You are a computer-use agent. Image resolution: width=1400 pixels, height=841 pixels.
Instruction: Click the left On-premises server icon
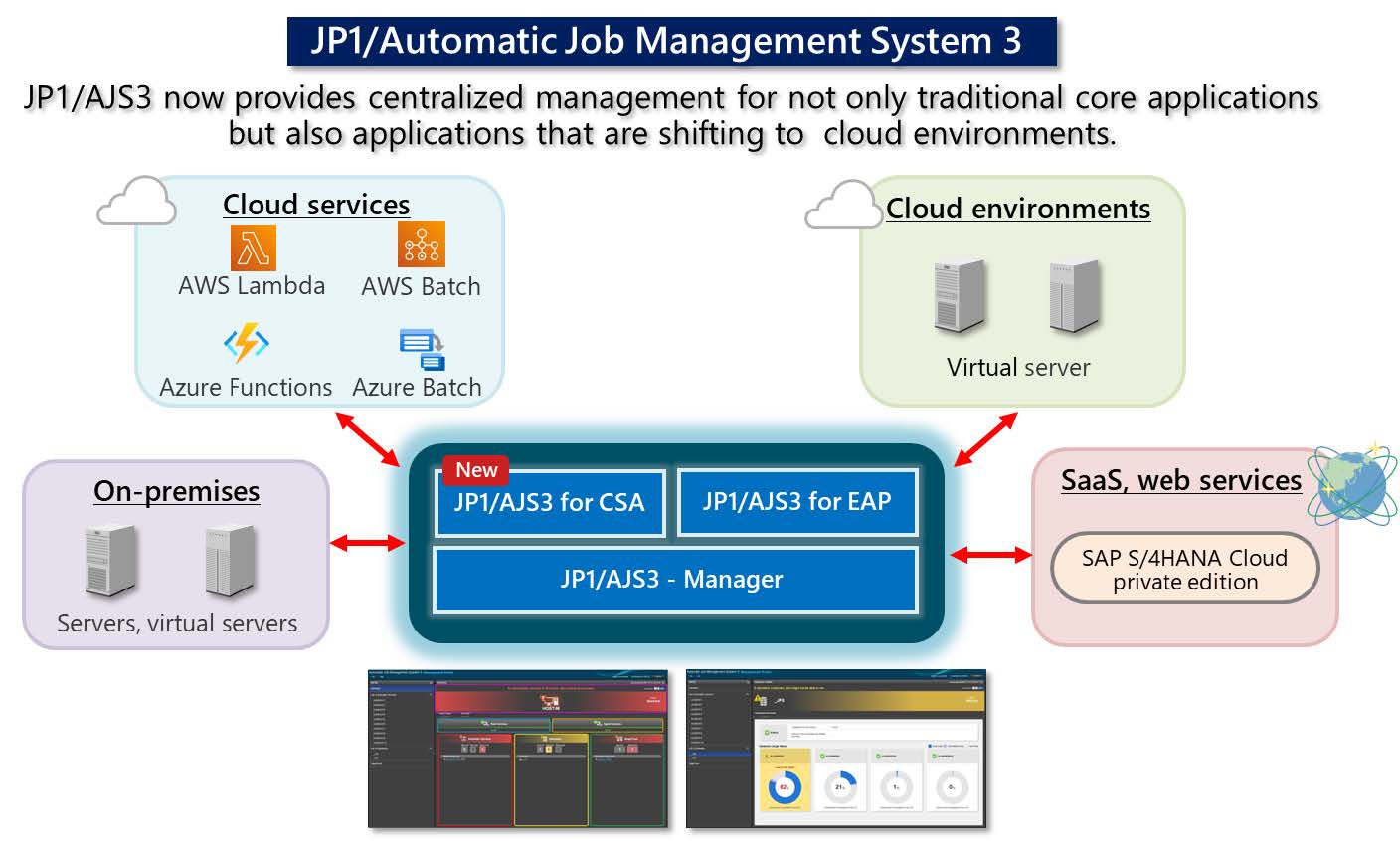(110, 562)
